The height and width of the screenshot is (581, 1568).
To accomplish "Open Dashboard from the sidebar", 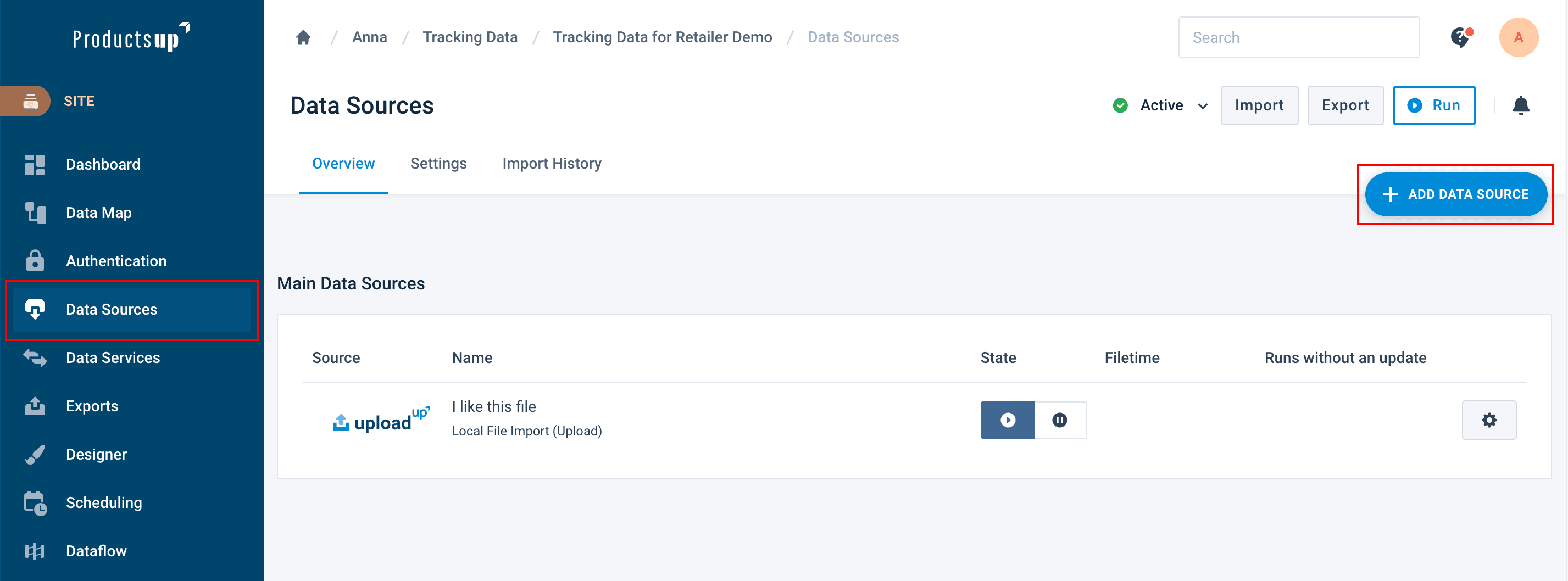I will [102, 164].
